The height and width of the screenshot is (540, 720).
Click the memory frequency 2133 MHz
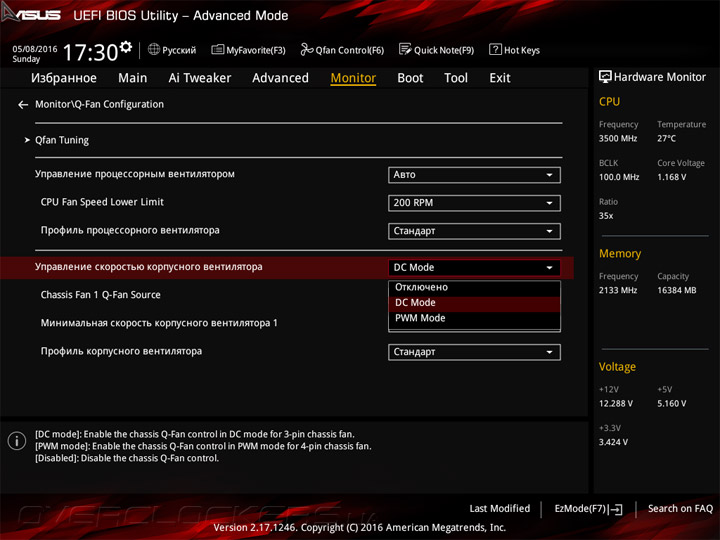tap(618, 291)
